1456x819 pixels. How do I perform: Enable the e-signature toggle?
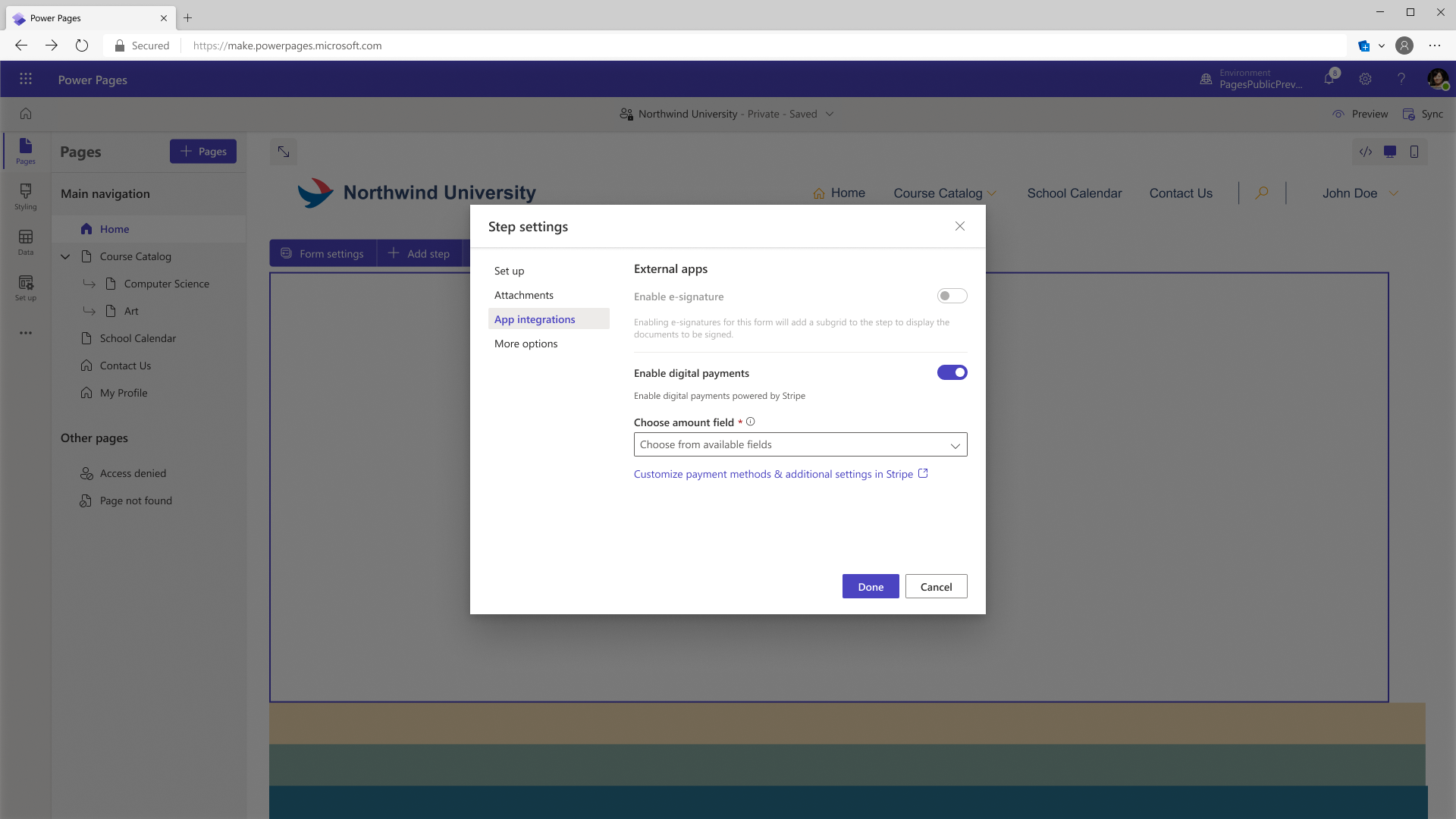click(952, 296)
